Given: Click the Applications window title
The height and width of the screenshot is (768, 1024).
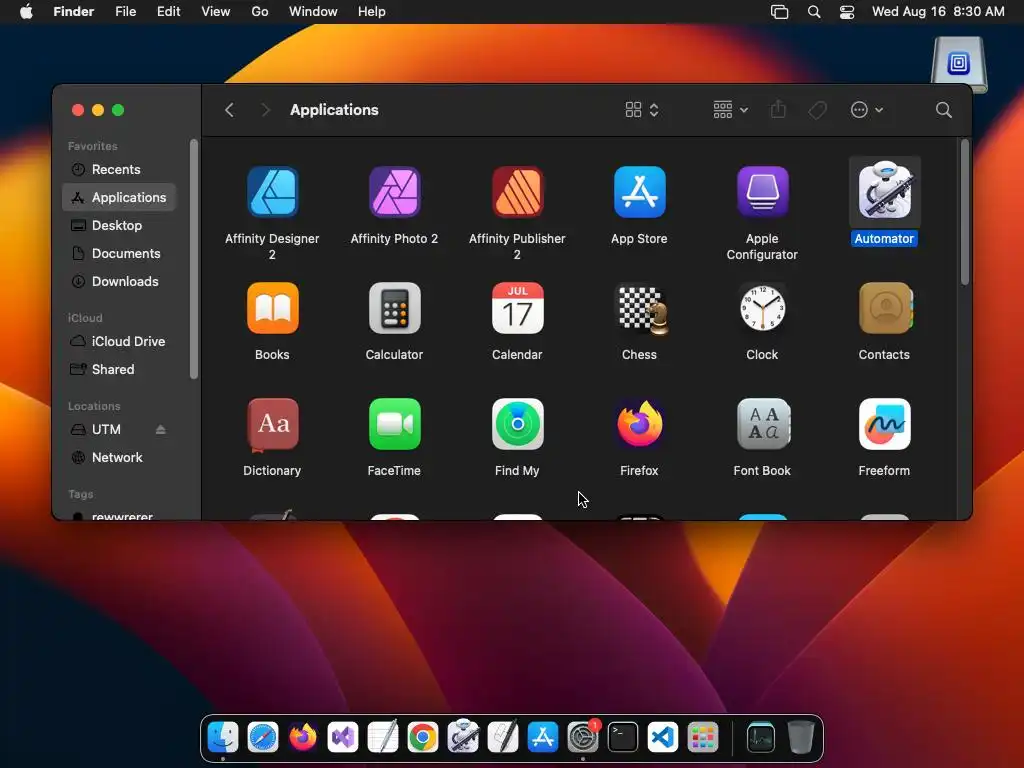Looking at the screenshot, I should [x=334, y=110].
